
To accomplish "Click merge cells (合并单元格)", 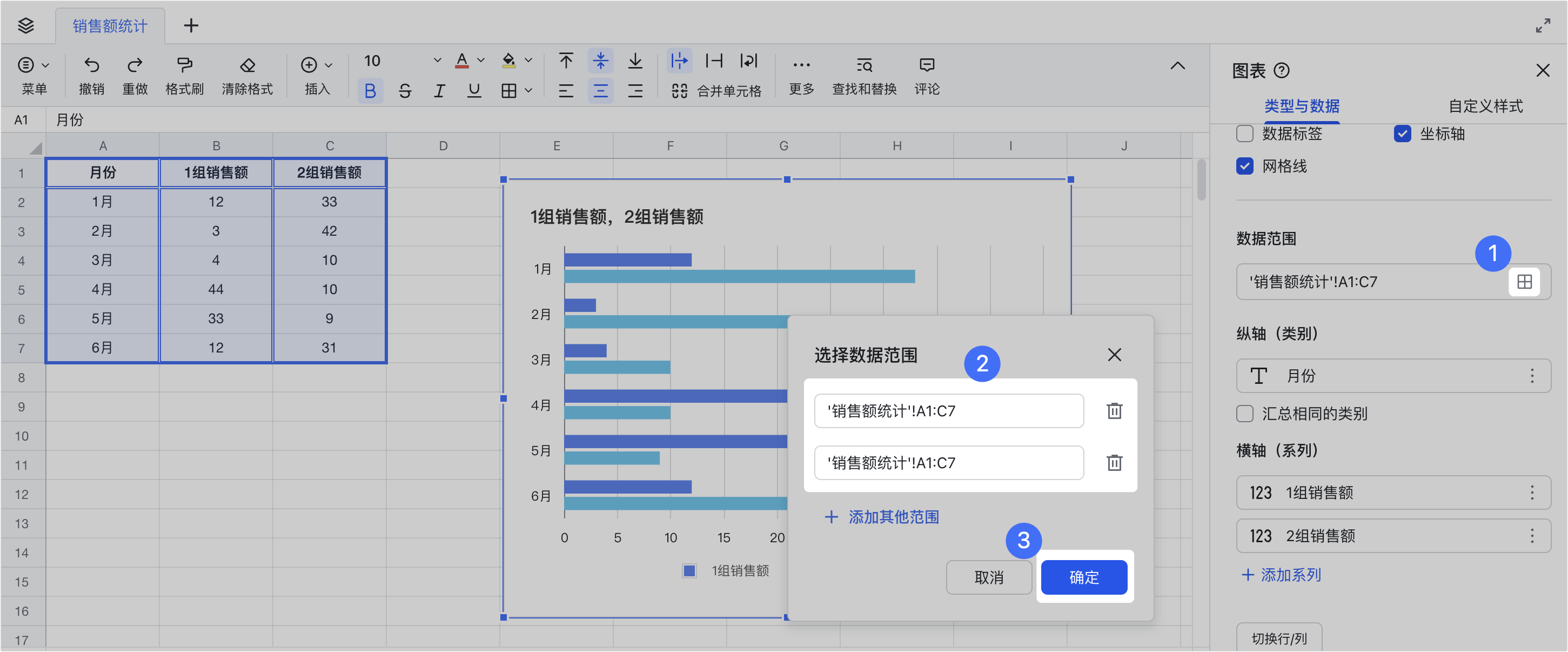I will pyautogui.click(x=716, y=91).
